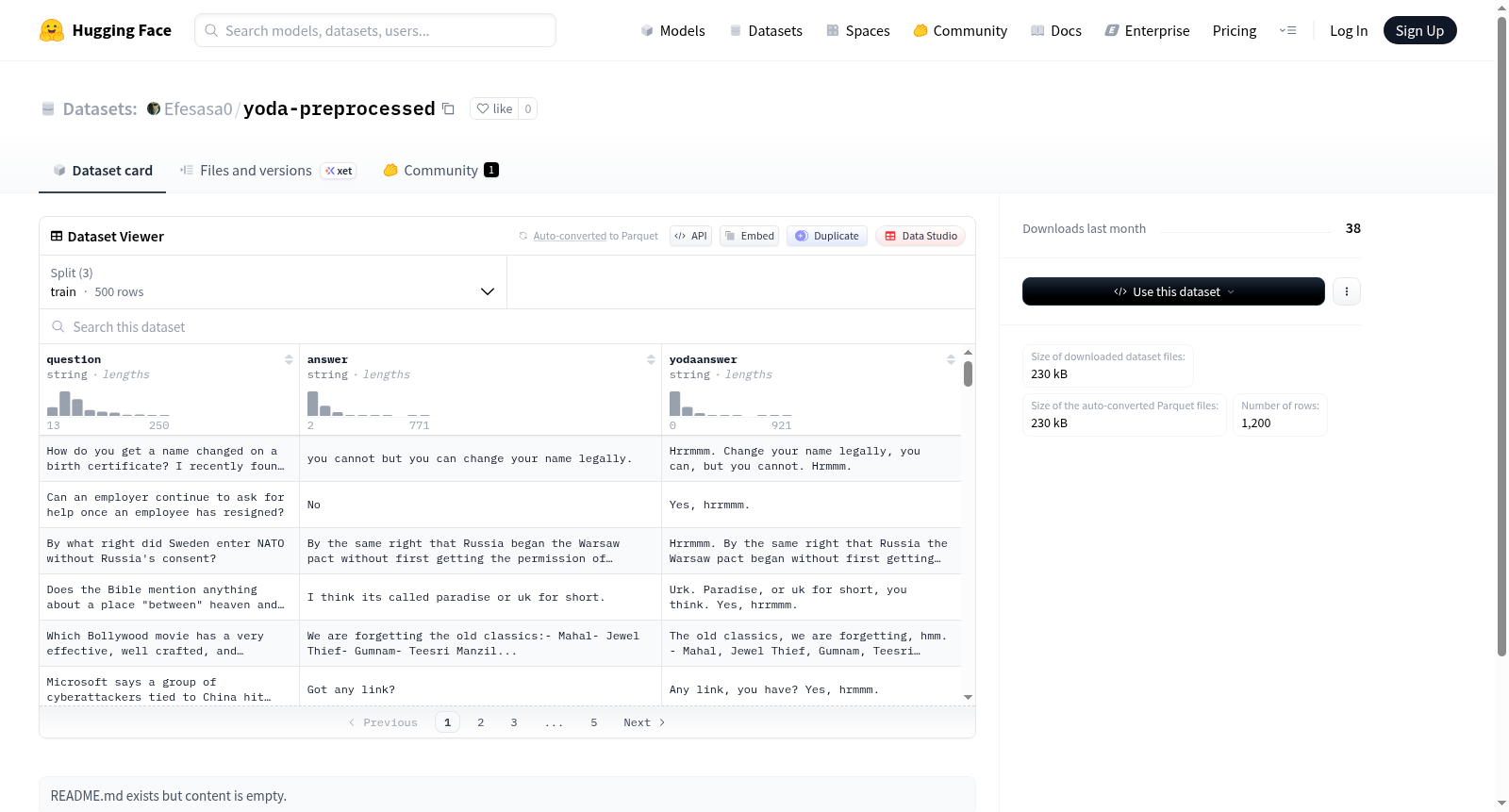Viewport: 1509px width, 812px height.
Task: Click table scrollbar down arrow
Action: (968, 697)
